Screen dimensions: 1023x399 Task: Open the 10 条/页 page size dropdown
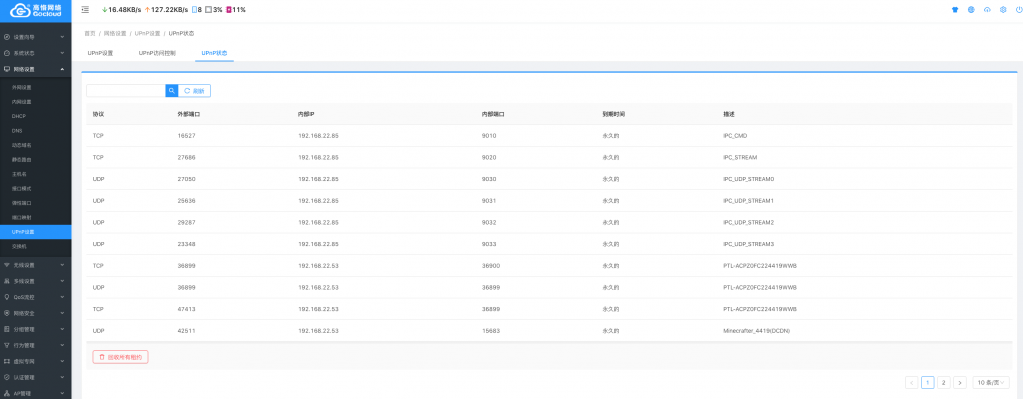coord(990,383)
